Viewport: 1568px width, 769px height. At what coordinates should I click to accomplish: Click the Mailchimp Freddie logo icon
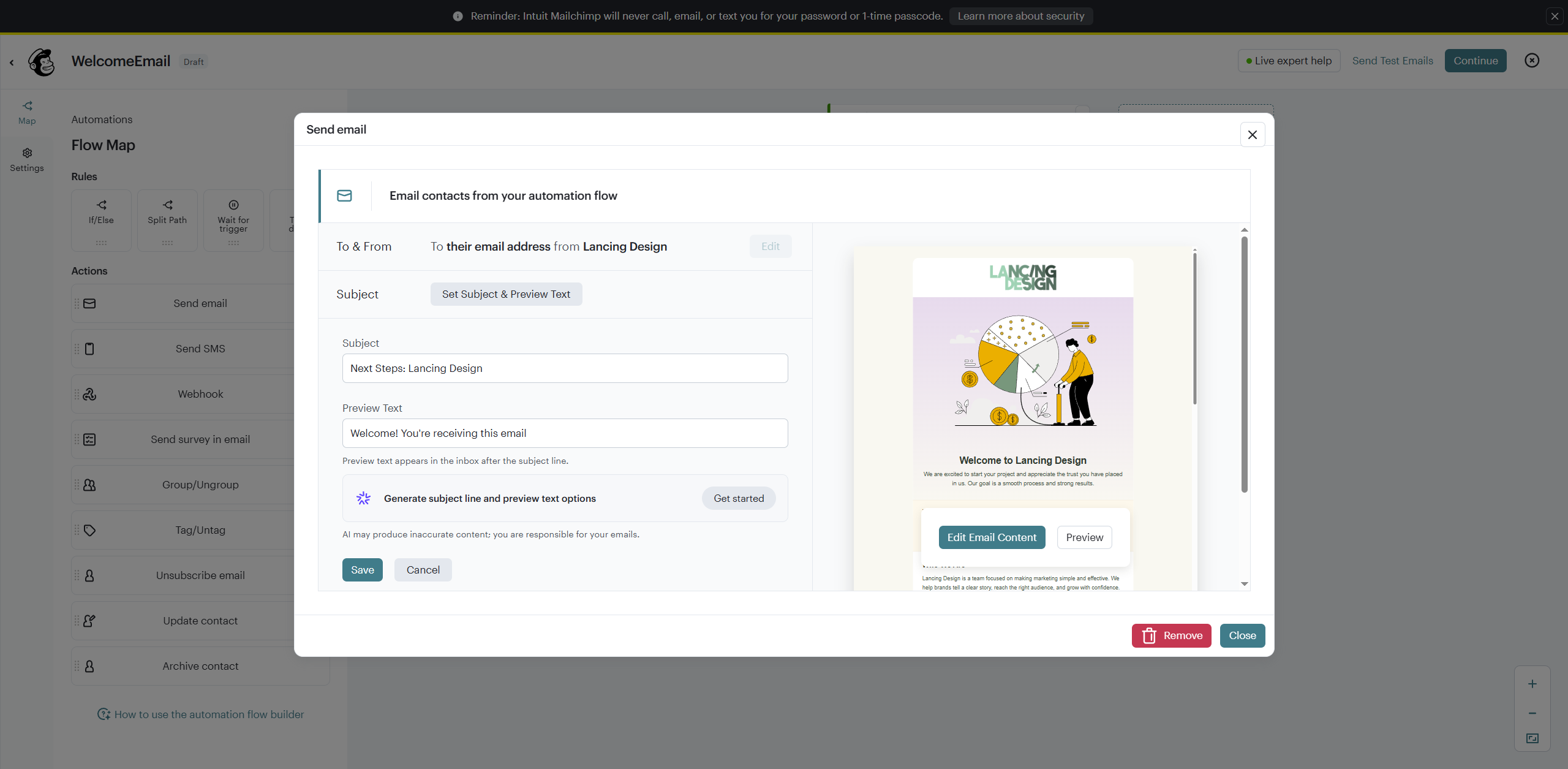tap(42, 62)
